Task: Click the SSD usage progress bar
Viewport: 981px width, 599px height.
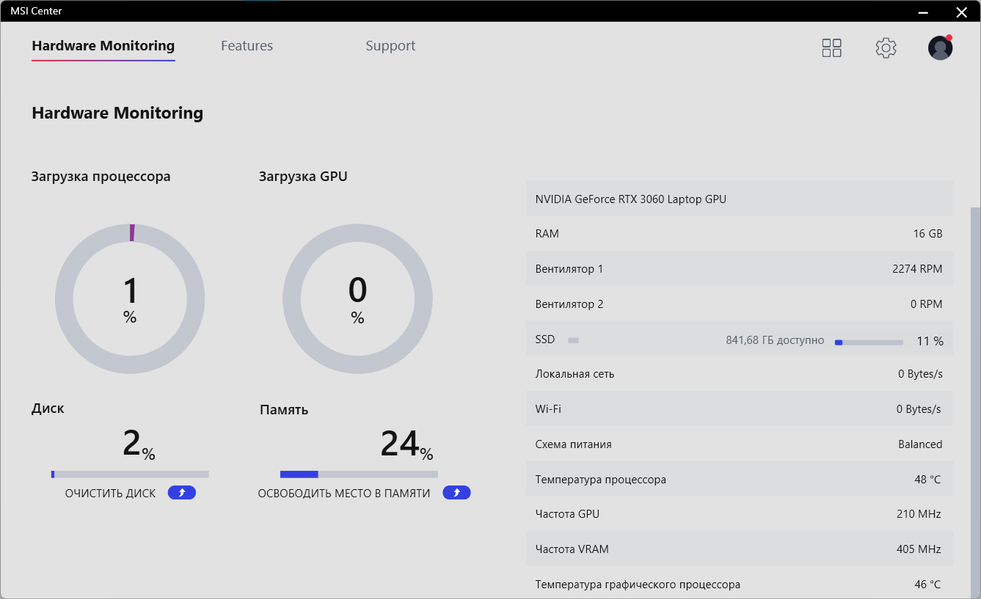Action: click(868, 342)
